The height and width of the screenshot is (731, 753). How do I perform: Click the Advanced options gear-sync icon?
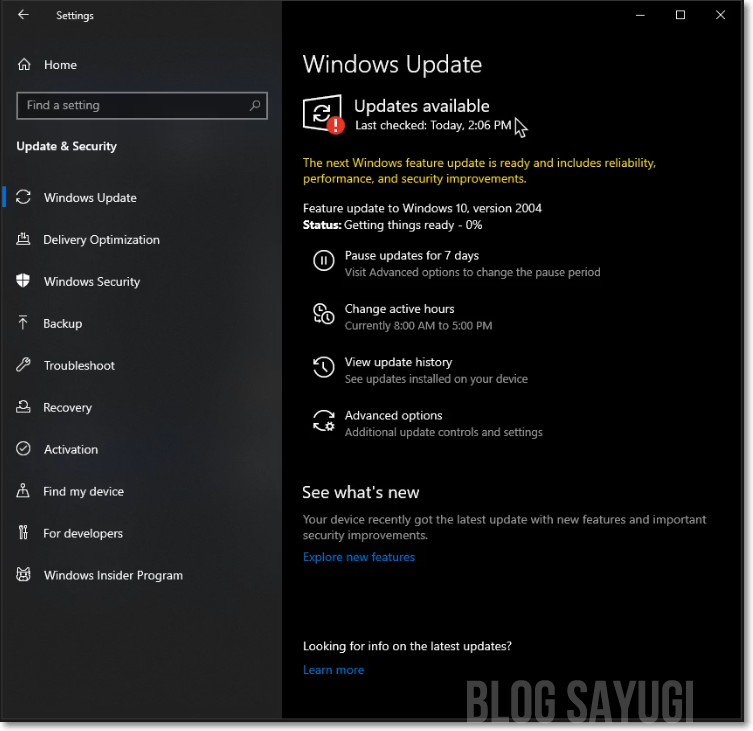pos(324,421)
